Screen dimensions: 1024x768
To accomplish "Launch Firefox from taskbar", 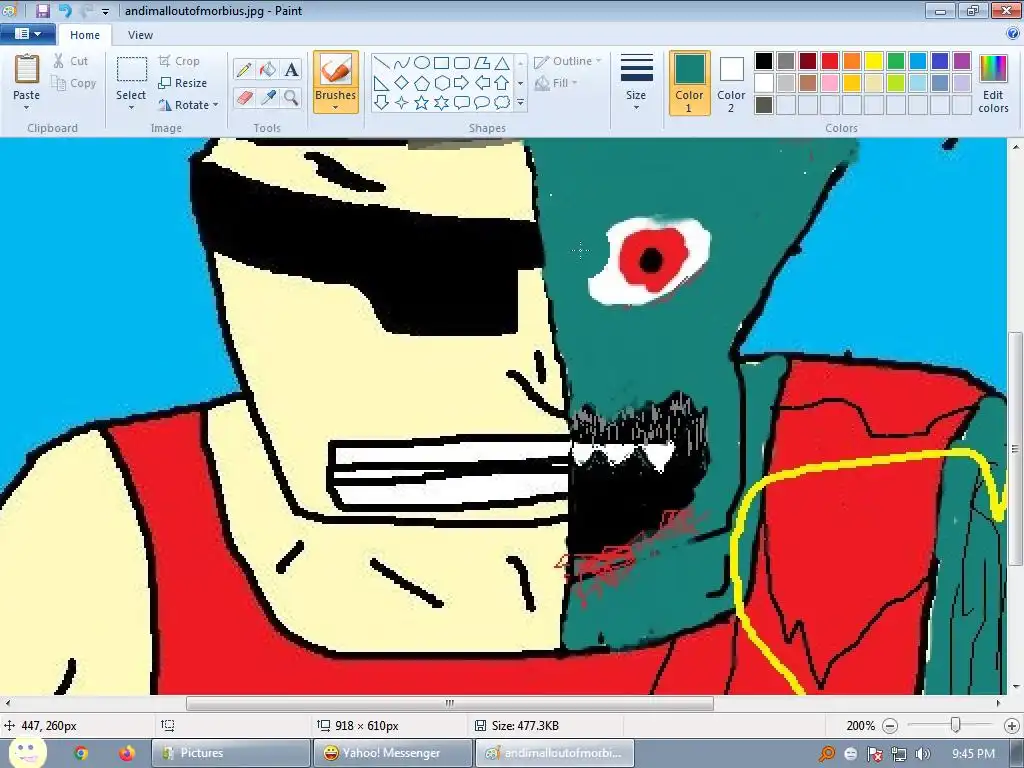I will (x=127, y=753).
